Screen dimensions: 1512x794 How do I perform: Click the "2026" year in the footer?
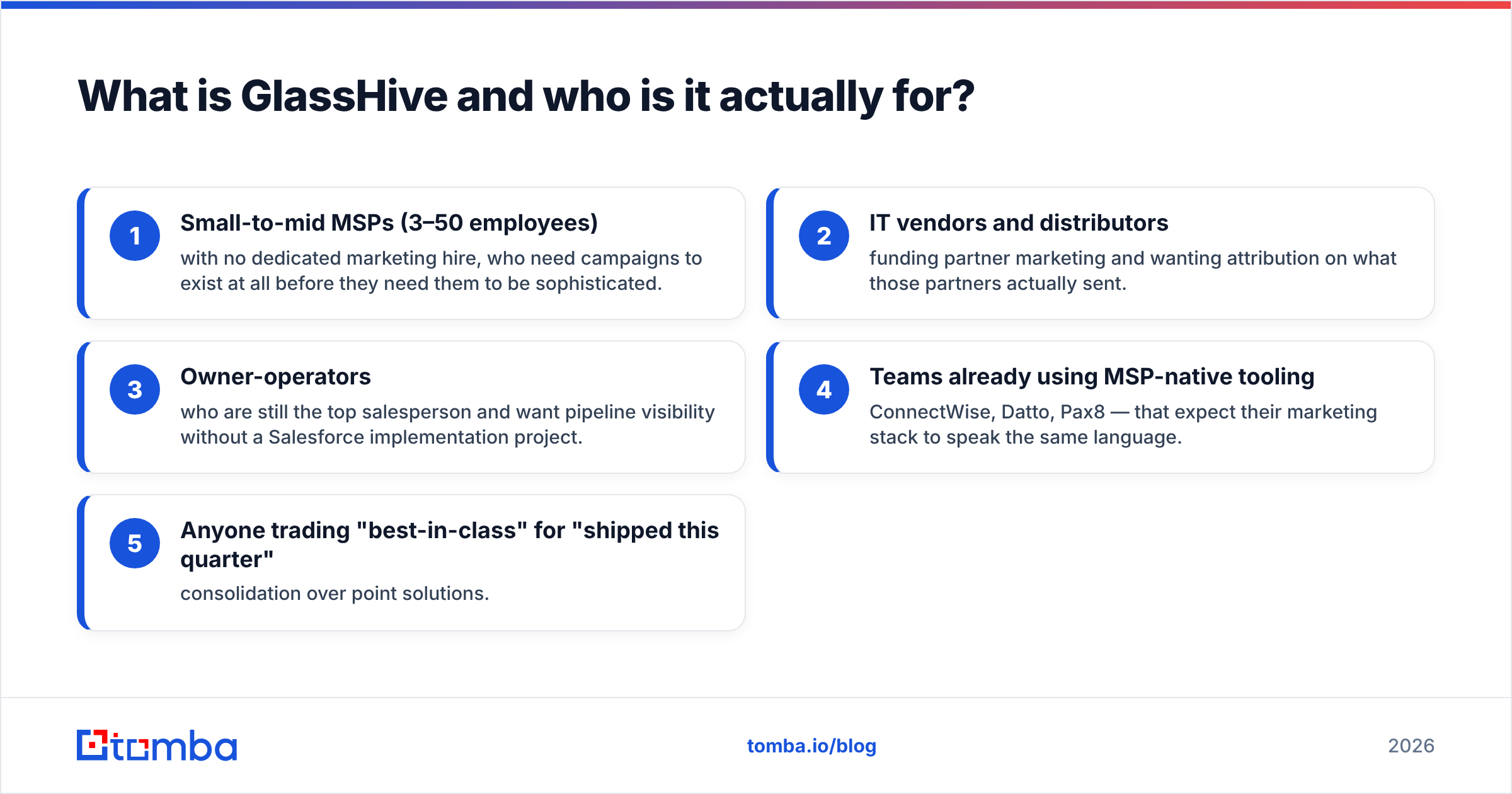point(1411,746)
